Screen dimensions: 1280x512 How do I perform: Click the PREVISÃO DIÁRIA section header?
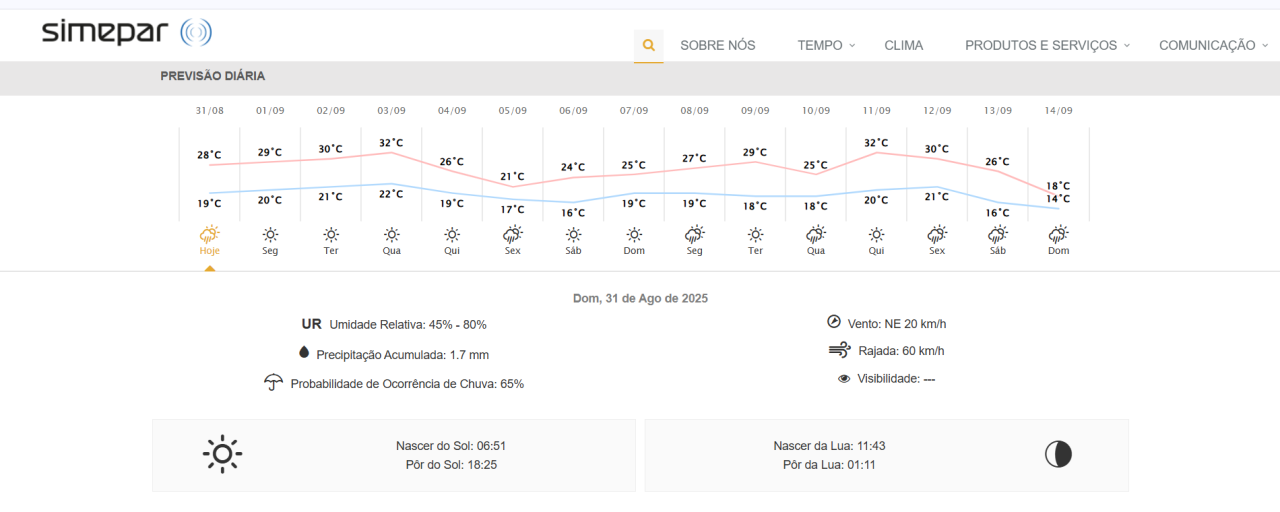tap(213, 76)
